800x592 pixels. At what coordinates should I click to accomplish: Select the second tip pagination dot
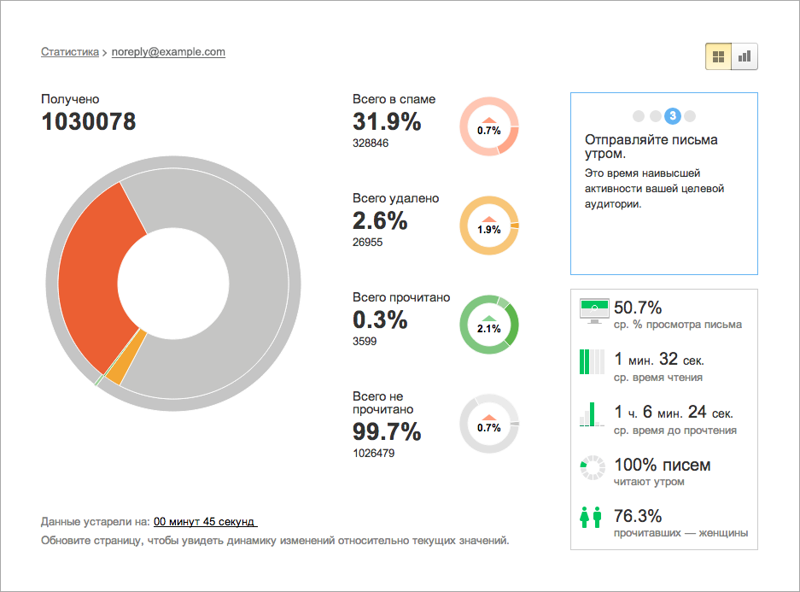[x=656, y=116]
